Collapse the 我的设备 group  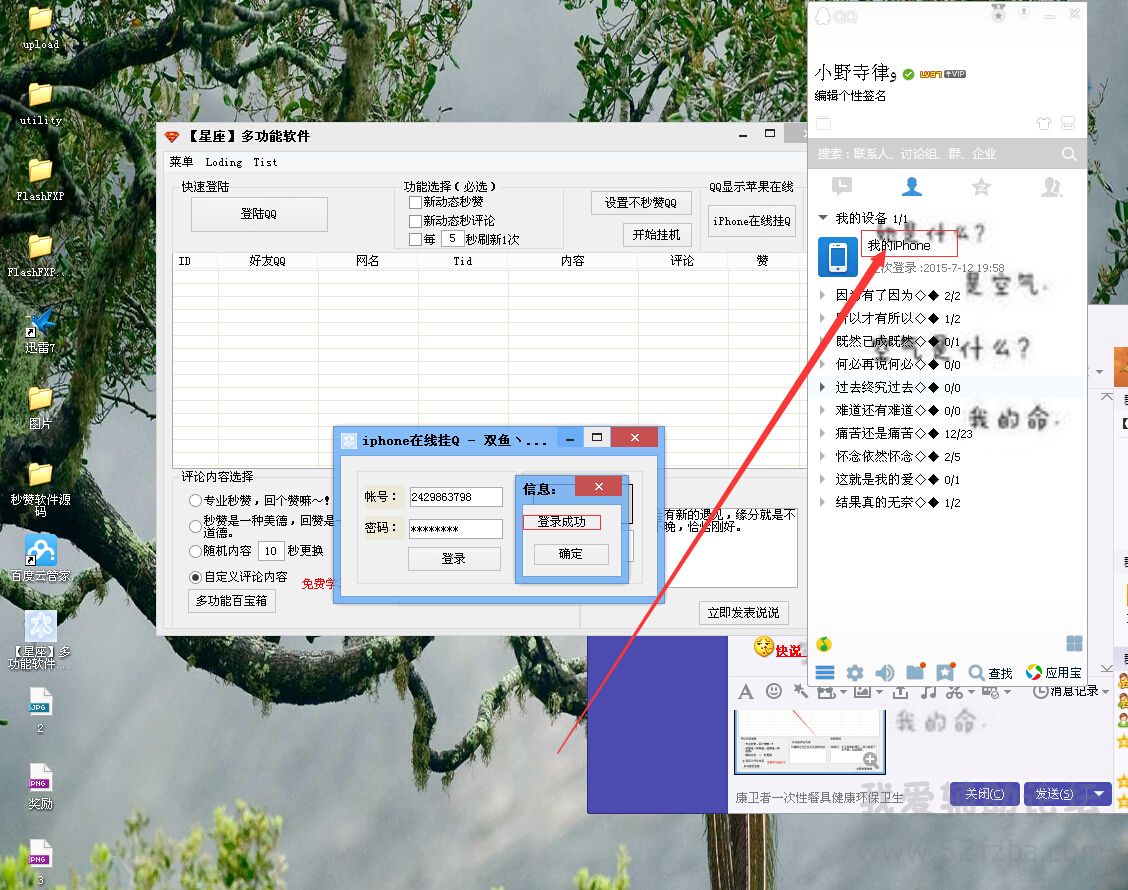point(823,217)
